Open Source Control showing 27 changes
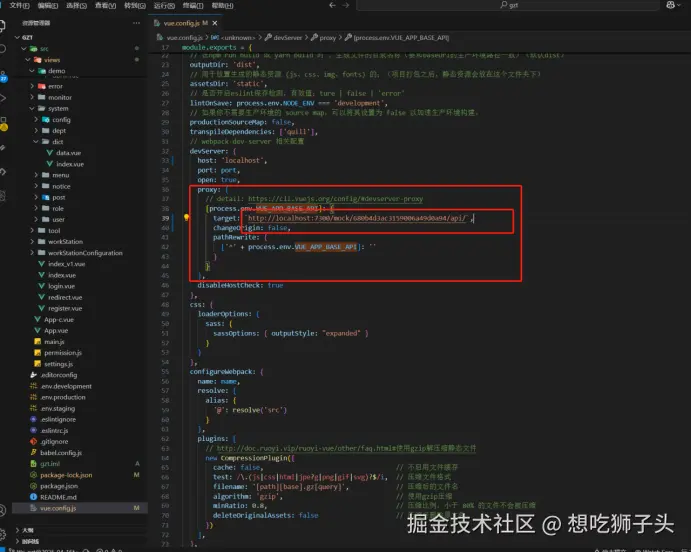 tap(3, 76)
